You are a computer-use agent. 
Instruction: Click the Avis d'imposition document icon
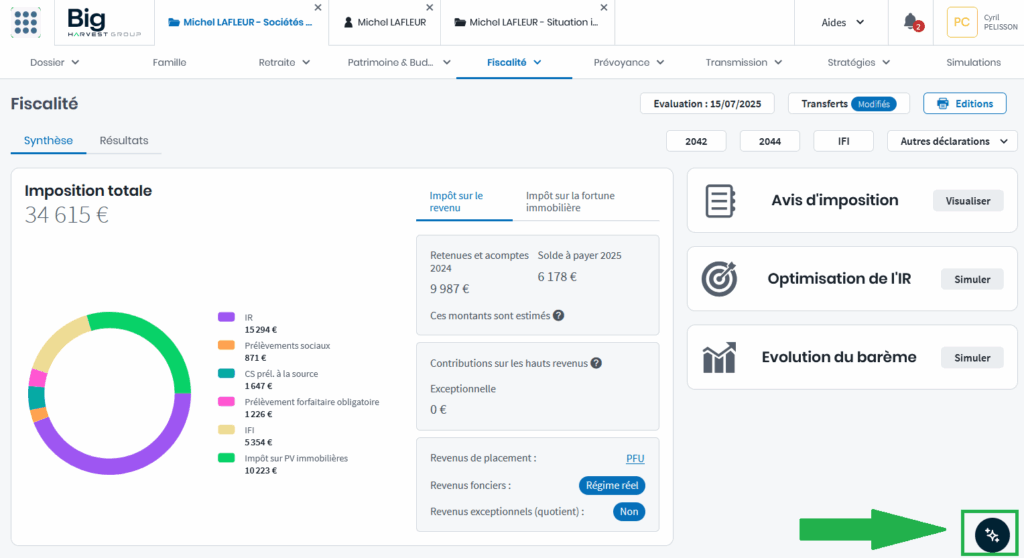pos(720,201)
